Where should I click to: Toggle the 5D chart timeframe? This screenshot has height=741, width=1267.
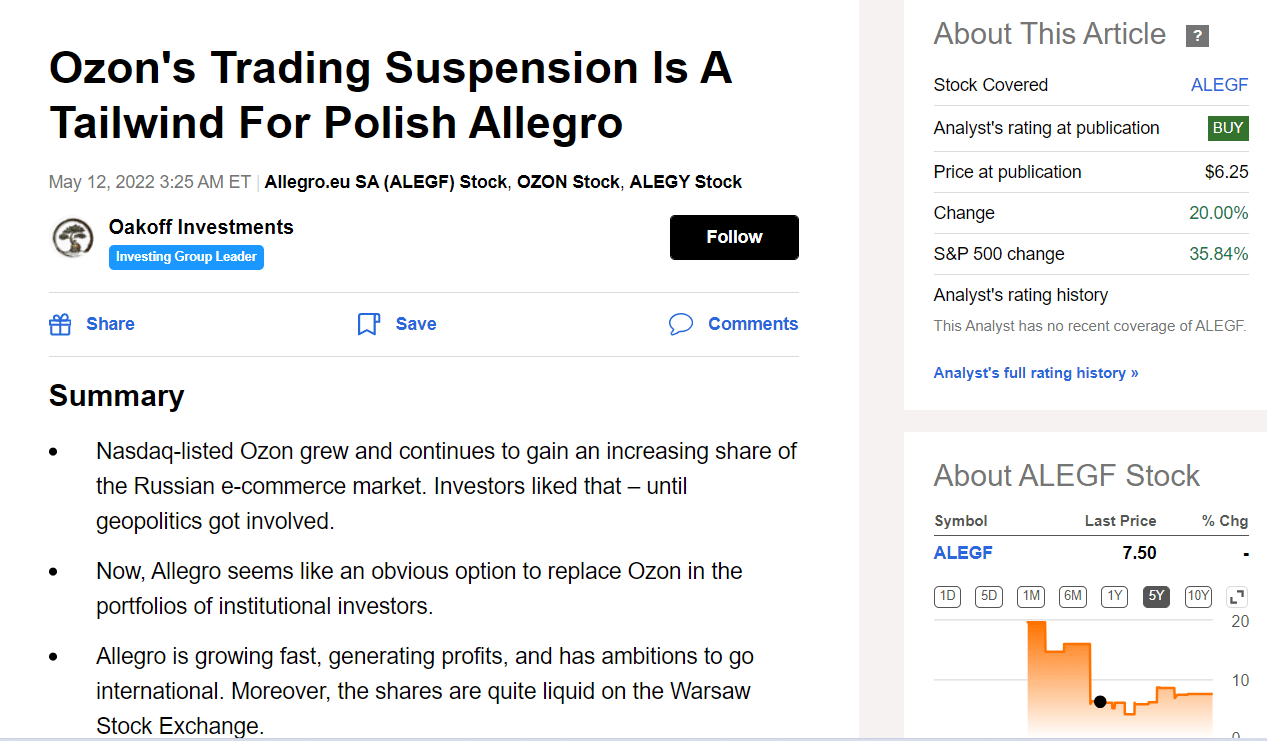[x=988, y=596]
